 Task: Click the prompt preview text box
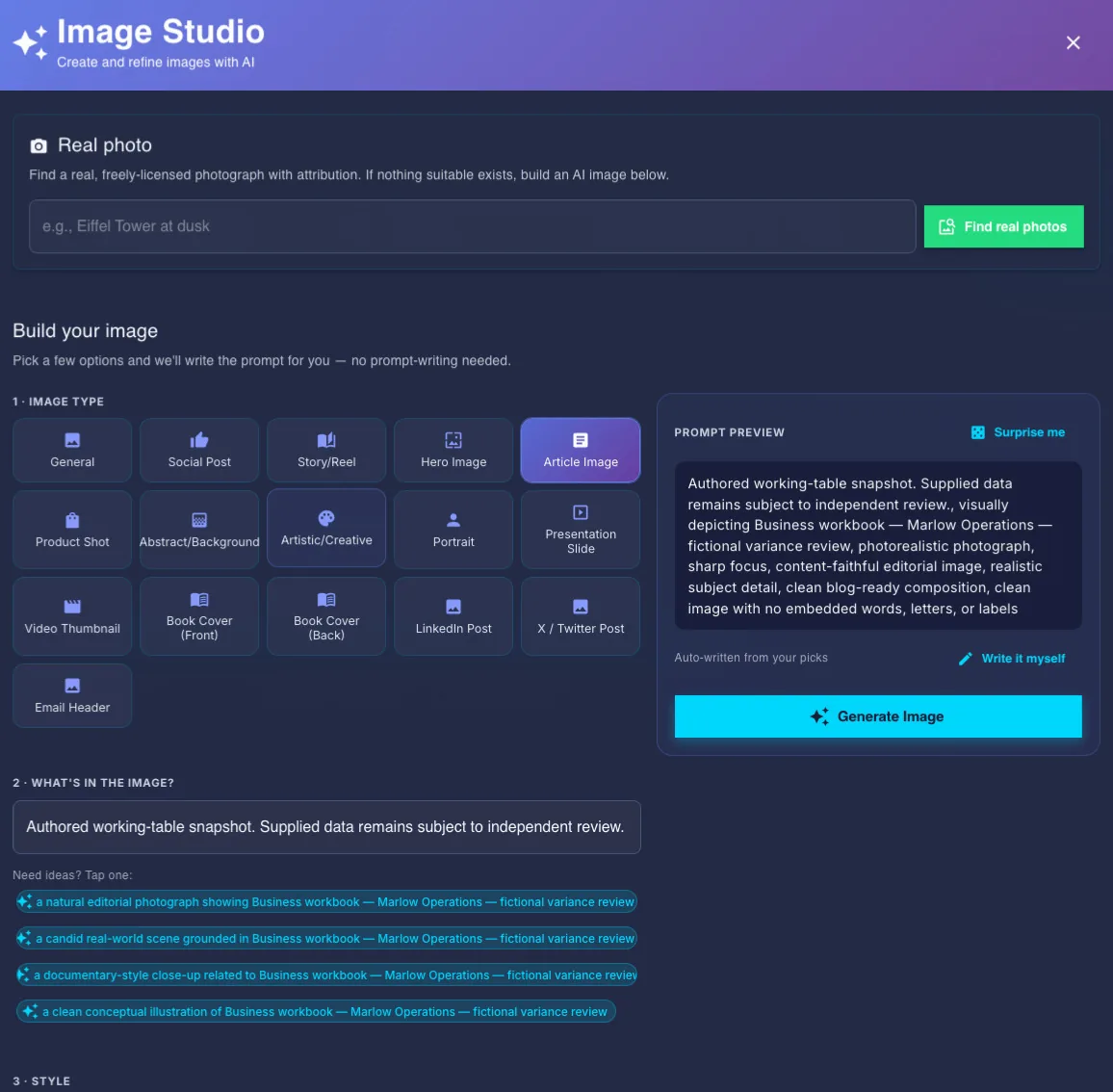pyautogui.click(x=877, y=545)
